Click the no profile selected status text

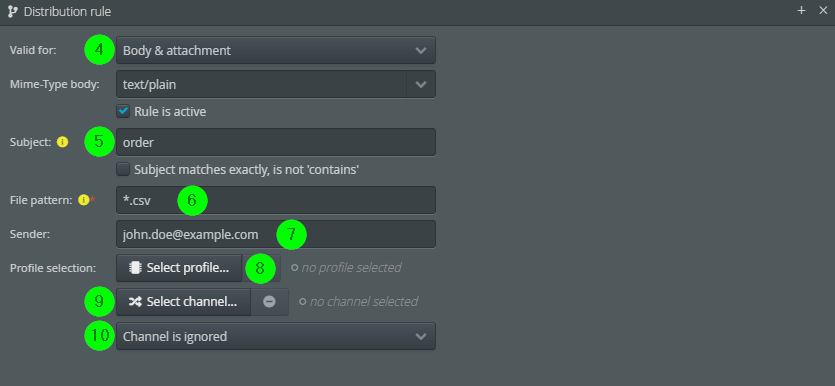(351, 268)
